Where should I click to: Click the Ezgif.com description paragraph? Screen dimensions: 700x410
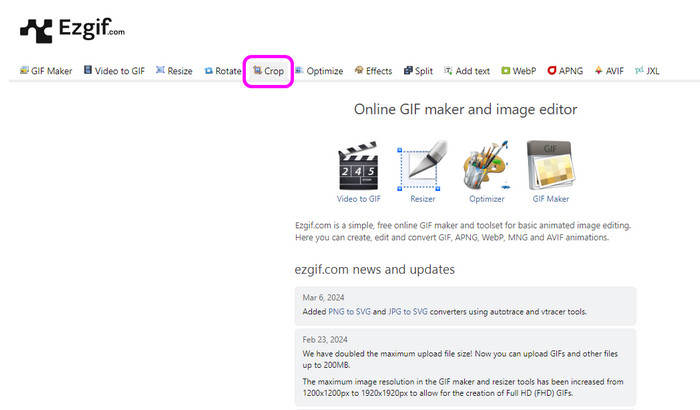463,231
